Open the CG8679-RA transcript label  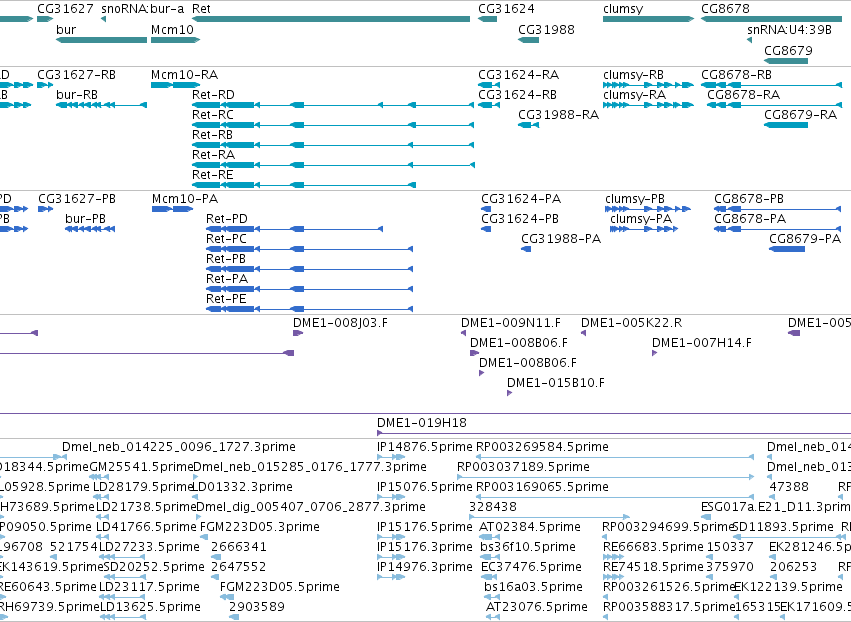801,115
